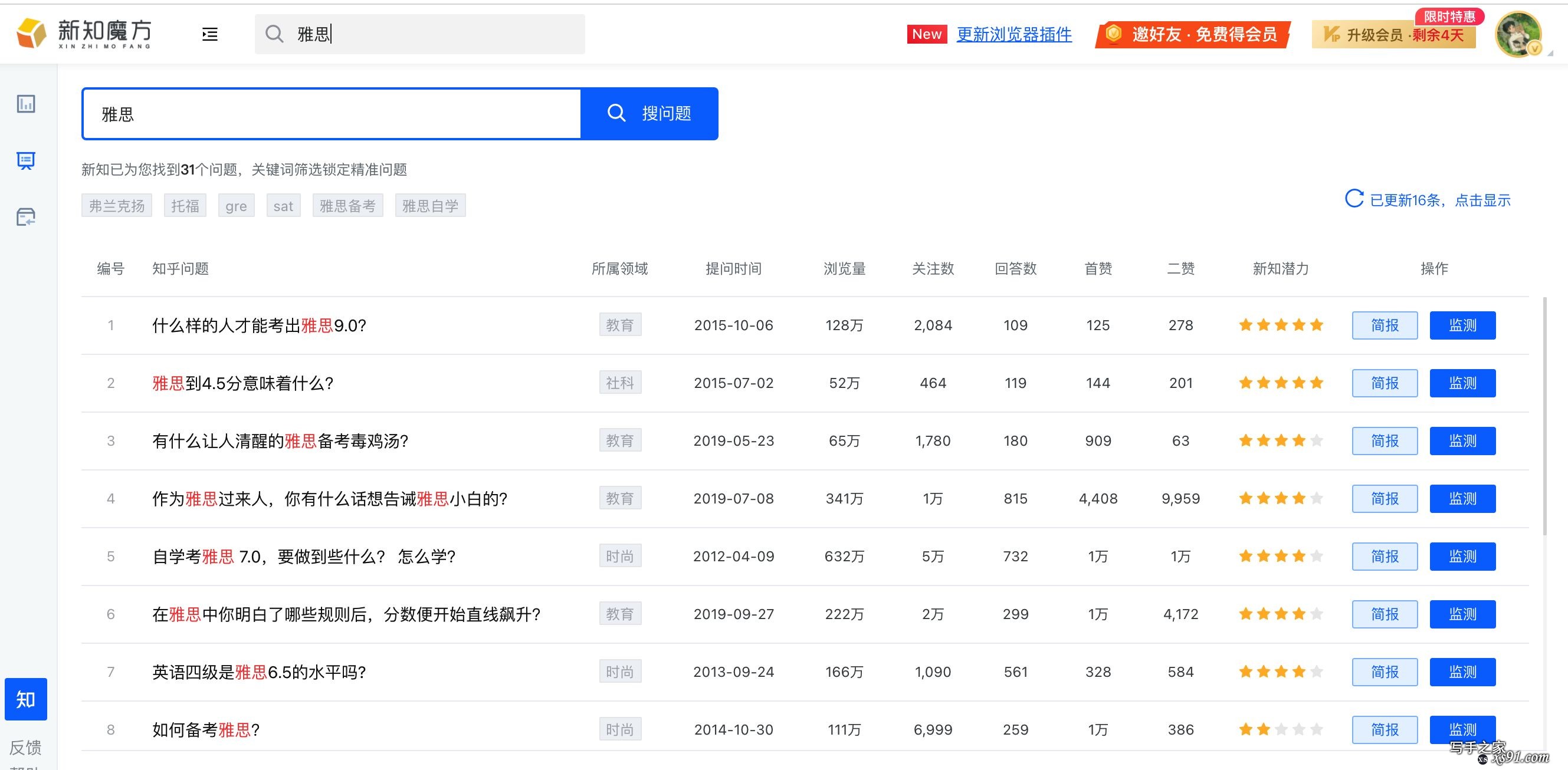Screen dimensions: 1568x770
Task: Click the star rating of row 8
Action: [1281, 729]
